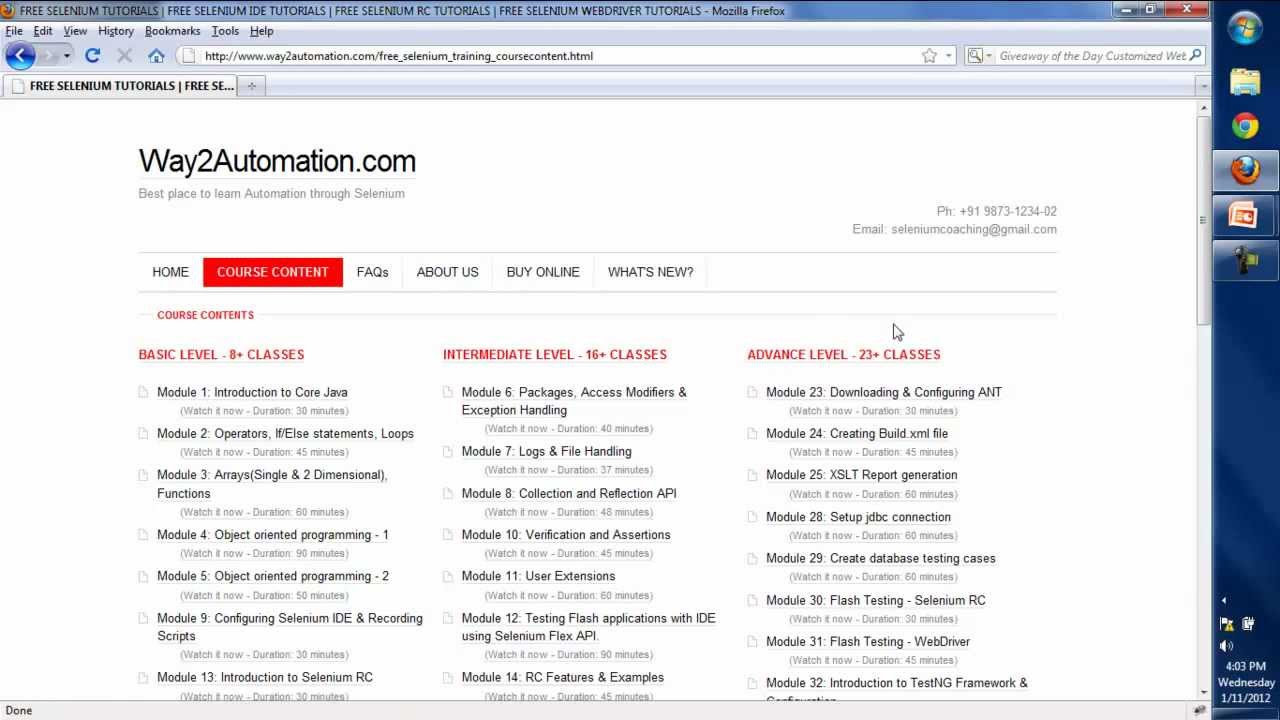Click the status bar icon at bottom right
1280x720 pixels.
pyautogui.click(x=1199, y=710)
